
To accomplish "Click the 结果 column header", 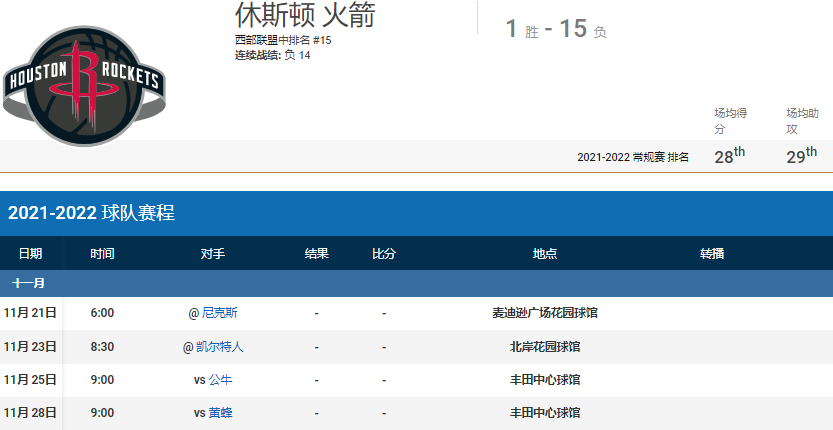I will [317, 254].
